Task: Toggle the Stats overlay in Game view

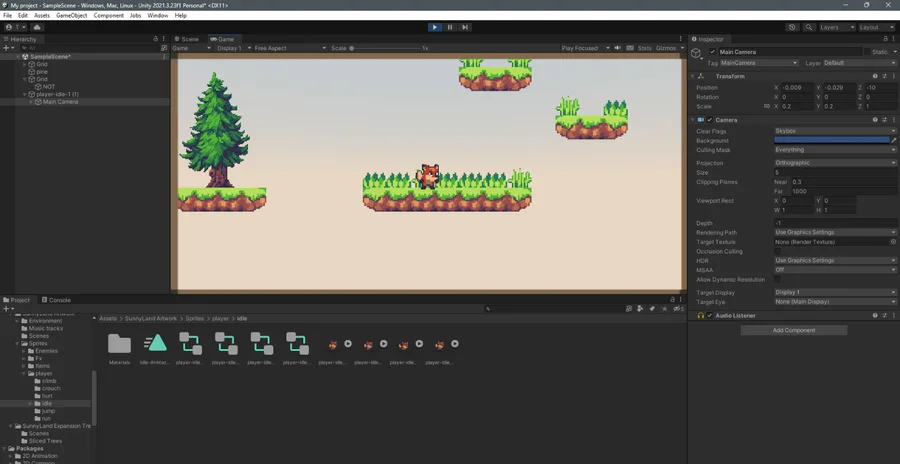Action: click(644, 48)
